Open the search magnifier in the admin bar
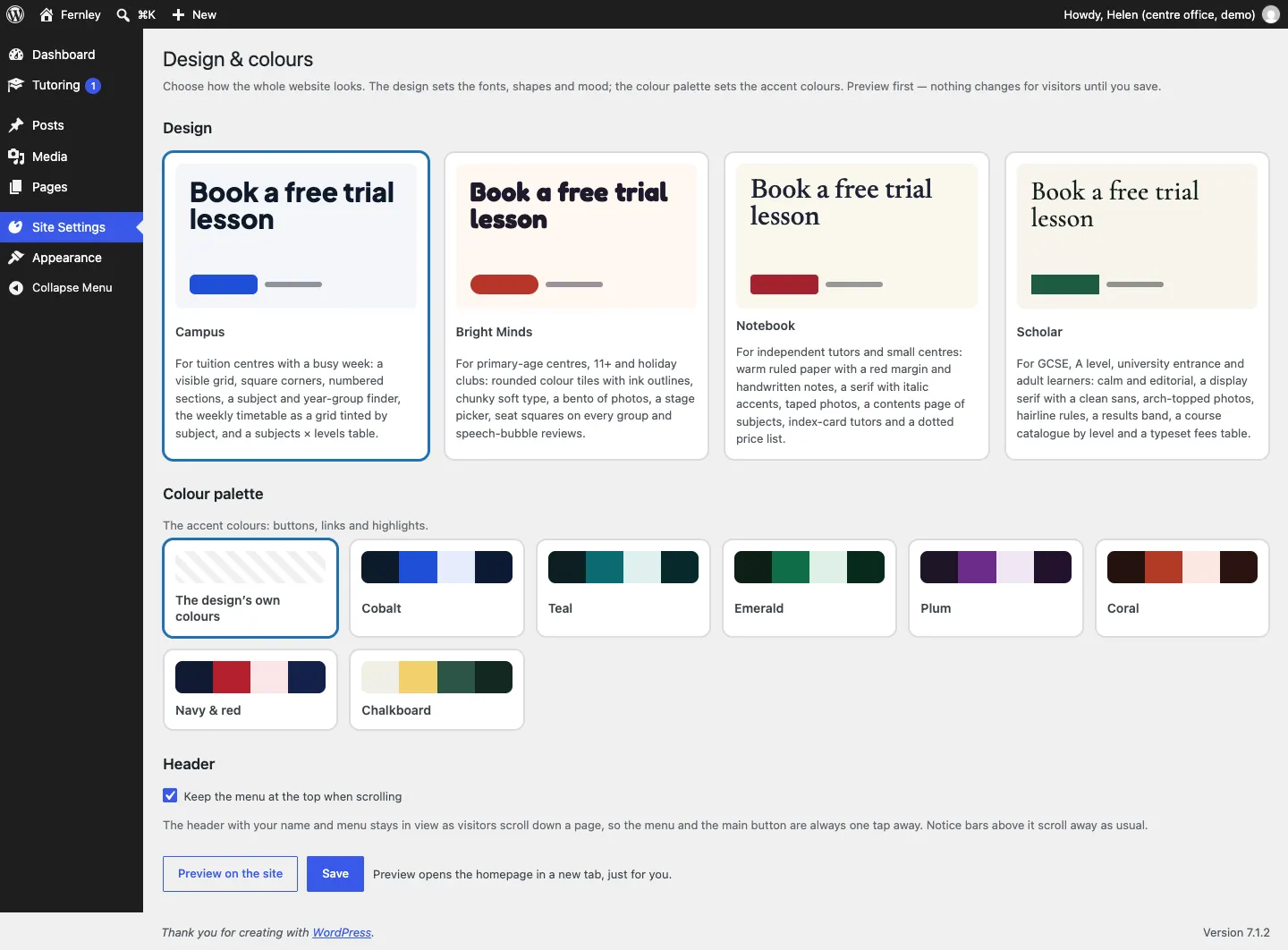The height and width of the screenshot is (950, 1288). pyautogui.click(x=123, y=14)
